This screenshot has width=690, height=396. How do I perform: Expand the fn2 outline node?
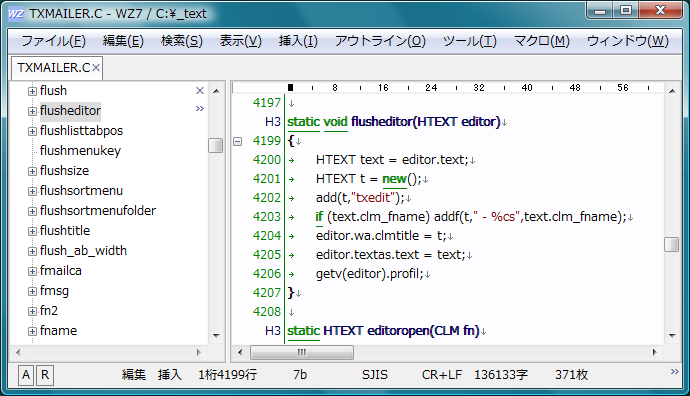32,311
